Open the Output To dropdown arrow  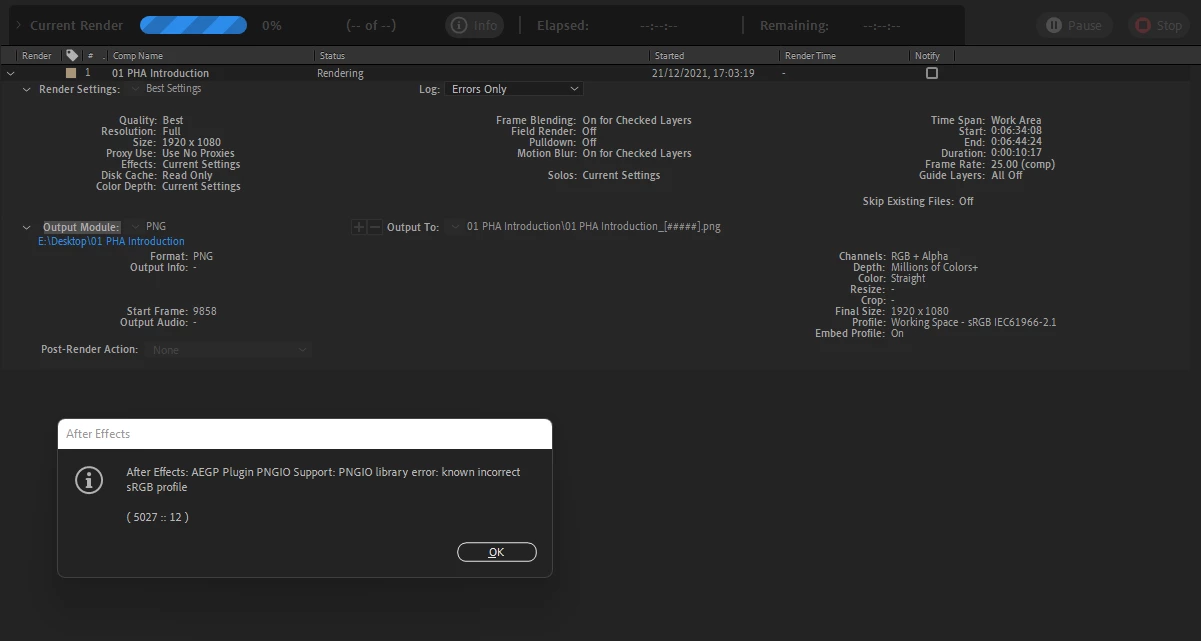point(456,227)
